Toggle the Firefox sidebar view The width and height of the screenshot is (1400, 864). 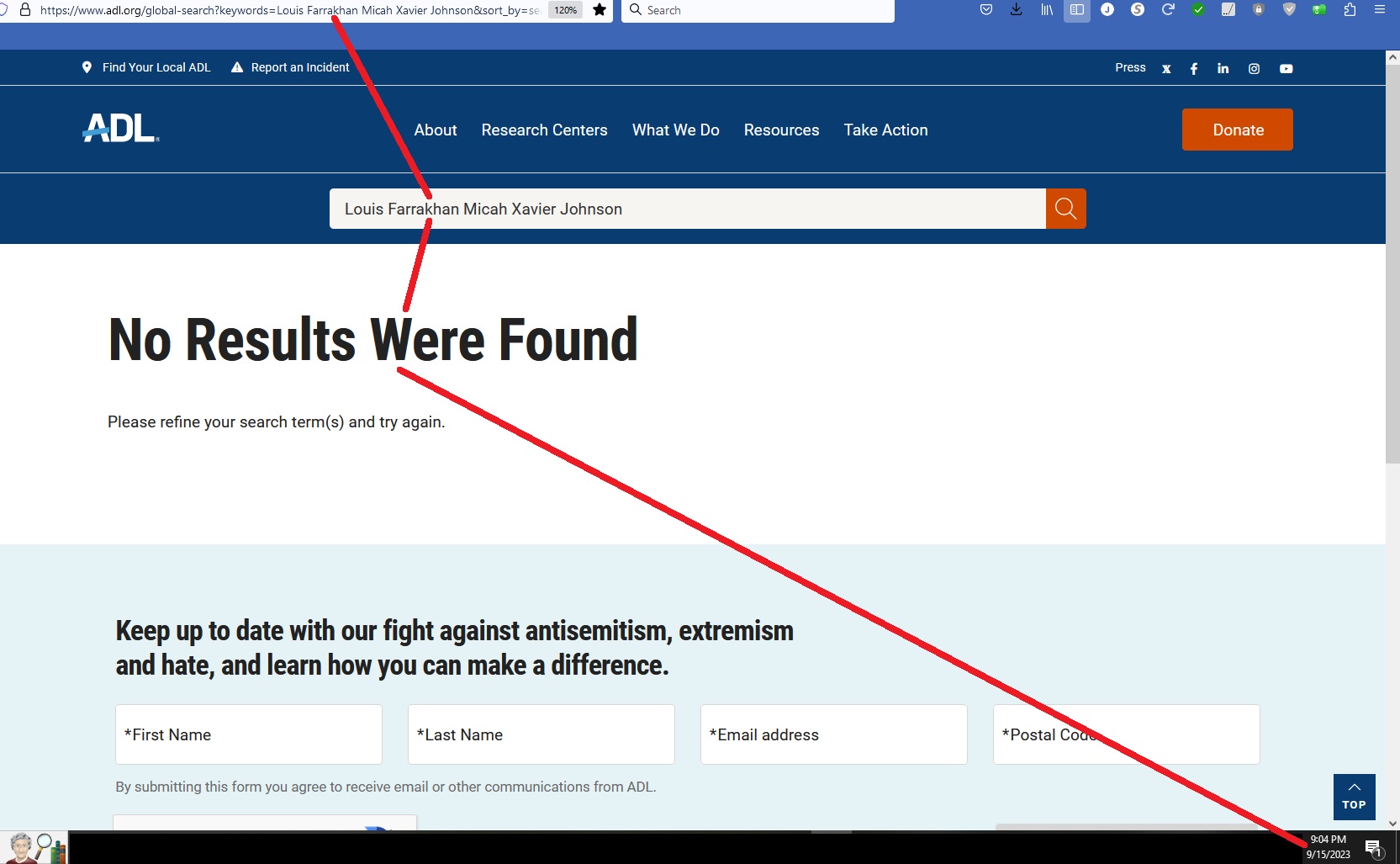click(1077, 10)
